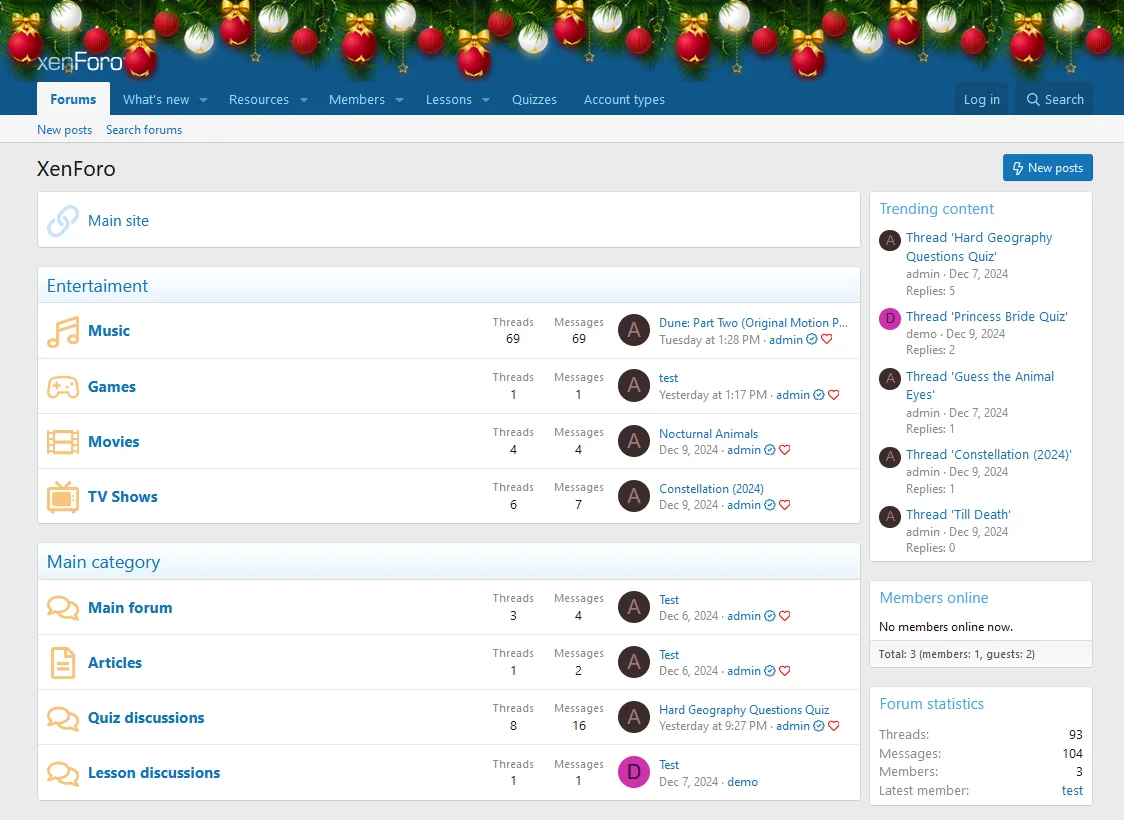Open the Search button in navigation bar
Screen dimensions: 1124x820
tap(1055, 100)
